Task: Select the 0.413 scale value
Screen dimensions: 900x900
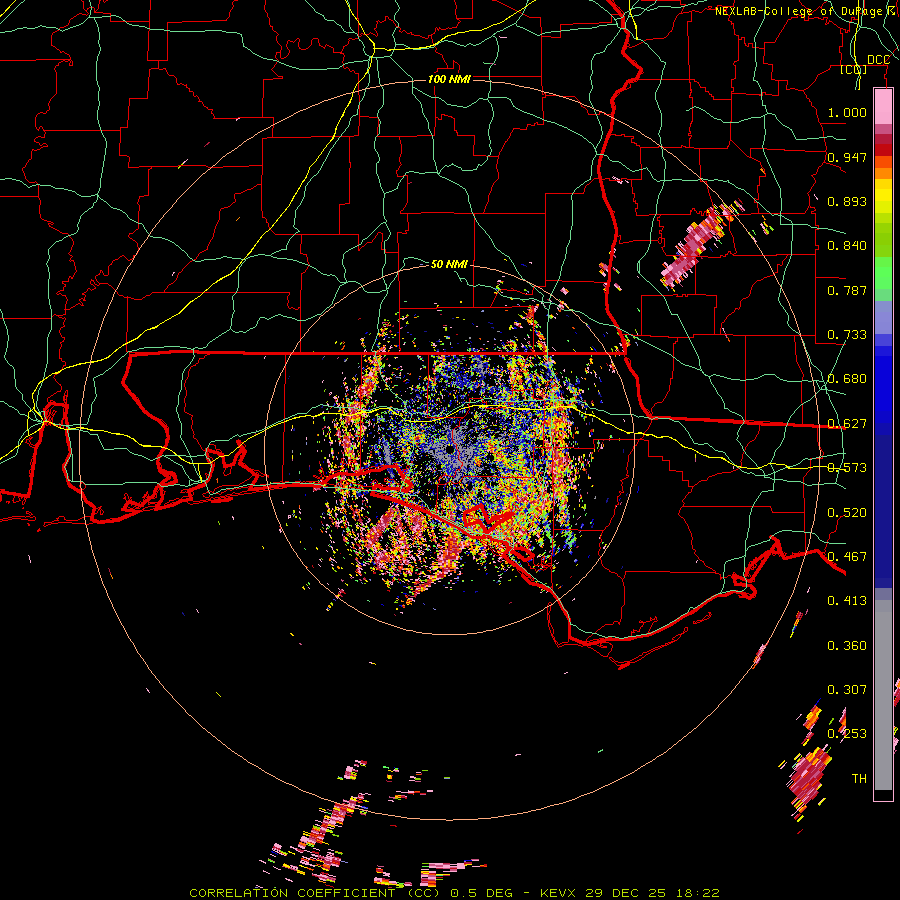Action: click(847, 601)
